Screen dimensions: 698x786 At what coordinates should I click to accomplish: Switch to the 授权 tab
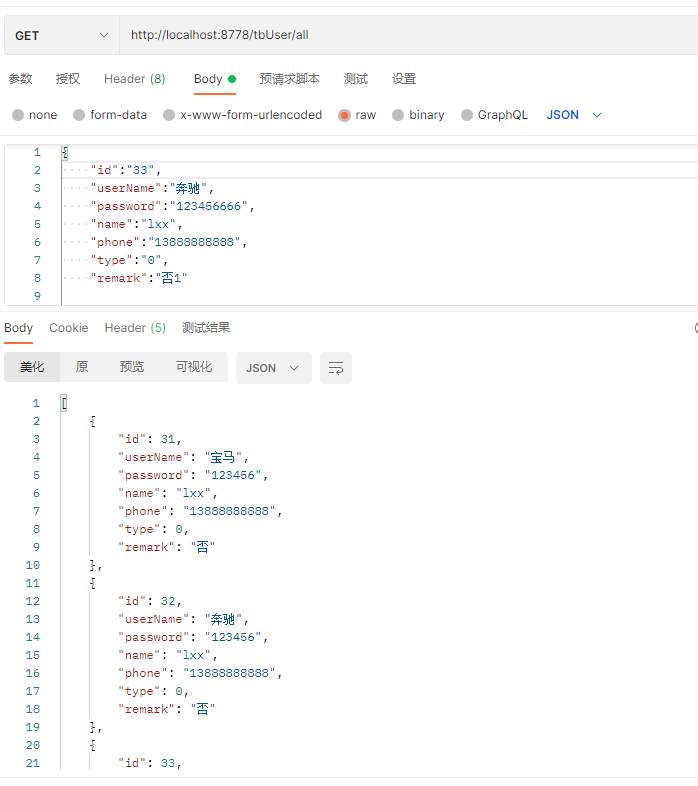(68, 79)
